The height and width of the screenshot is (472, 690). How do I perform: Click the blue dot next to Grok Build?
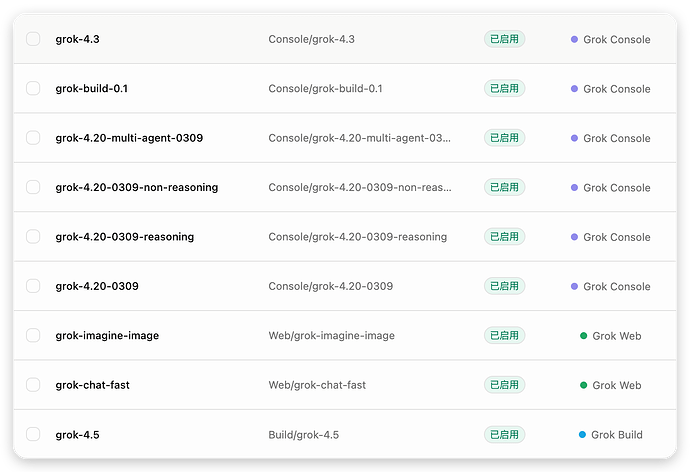click(x=582, y=435)
